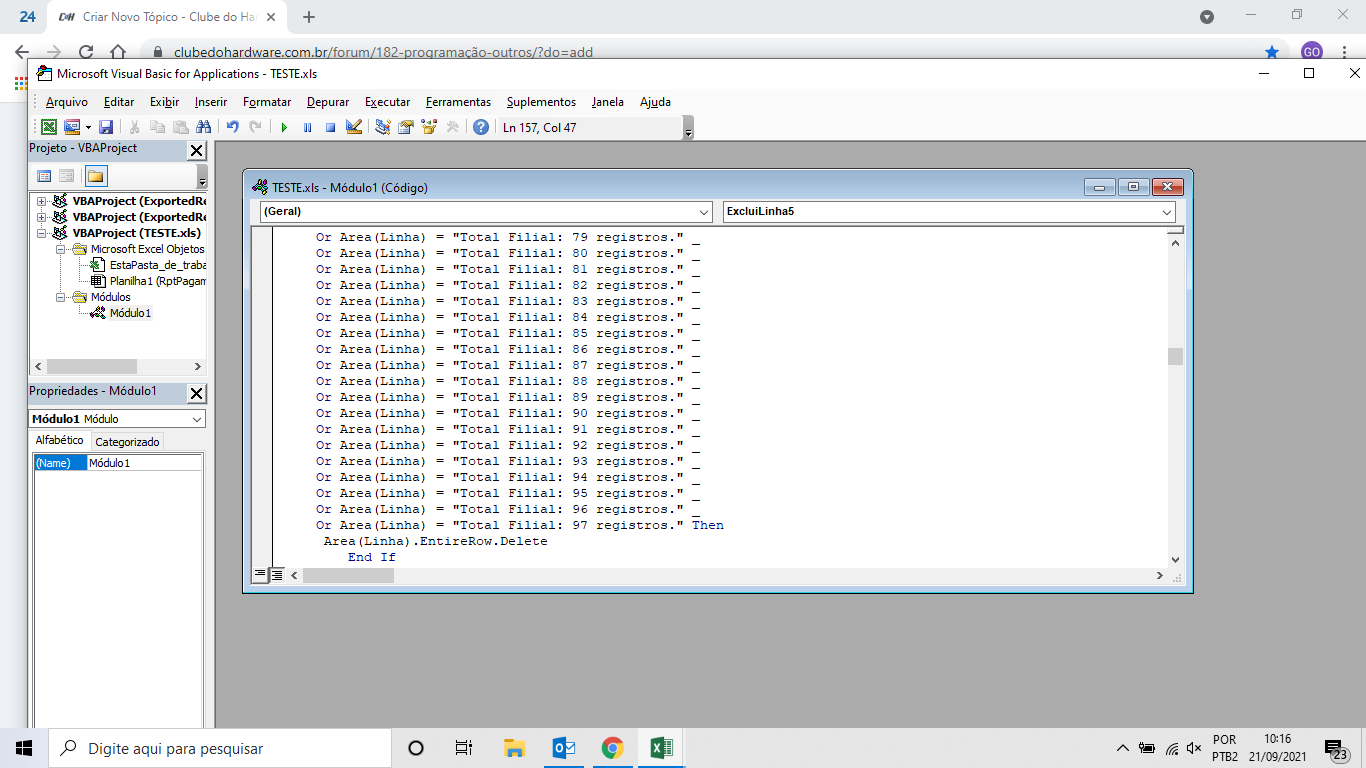Run the macro with the green play icon
This screenshot has width=1366, height=768.
pos(284,127)
